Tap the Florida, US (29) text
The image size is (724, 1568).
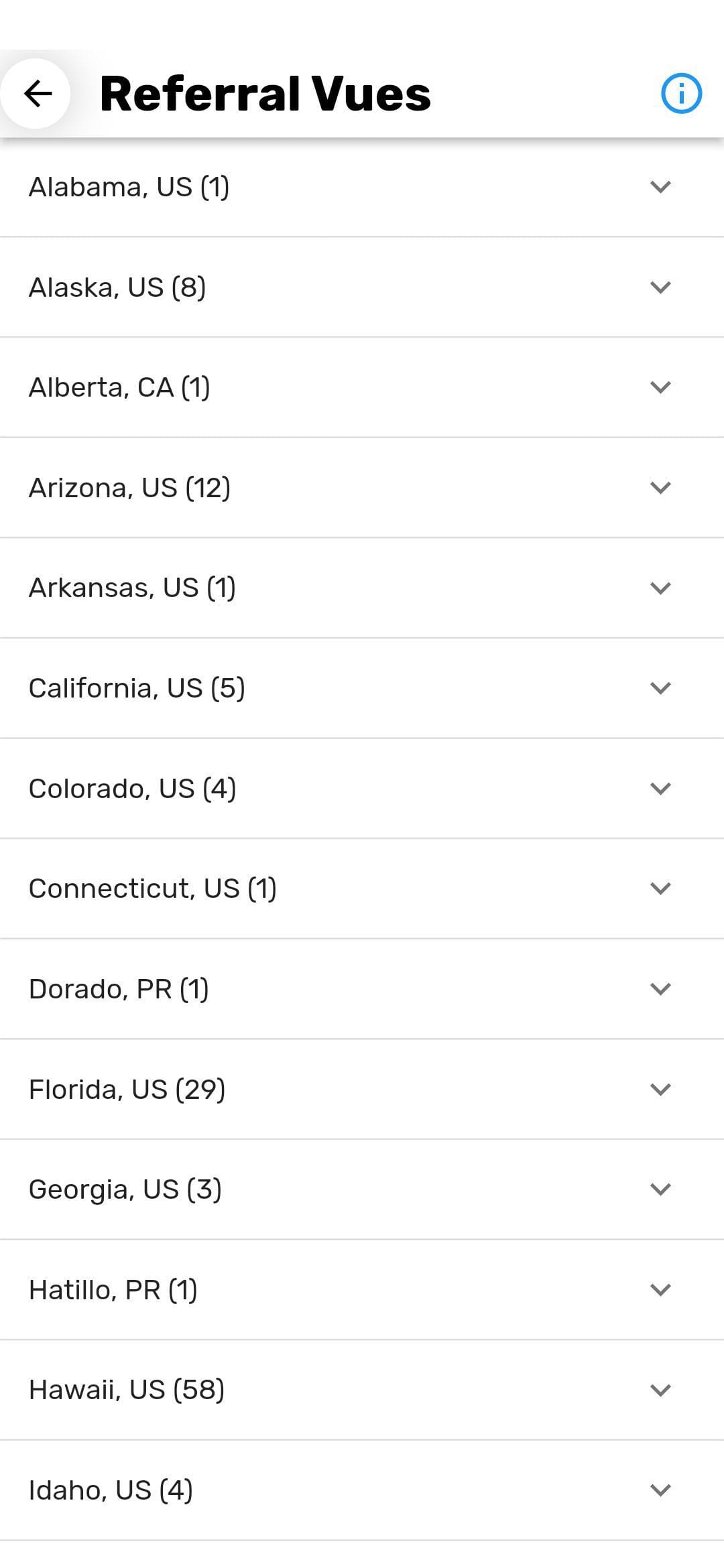127,1090
